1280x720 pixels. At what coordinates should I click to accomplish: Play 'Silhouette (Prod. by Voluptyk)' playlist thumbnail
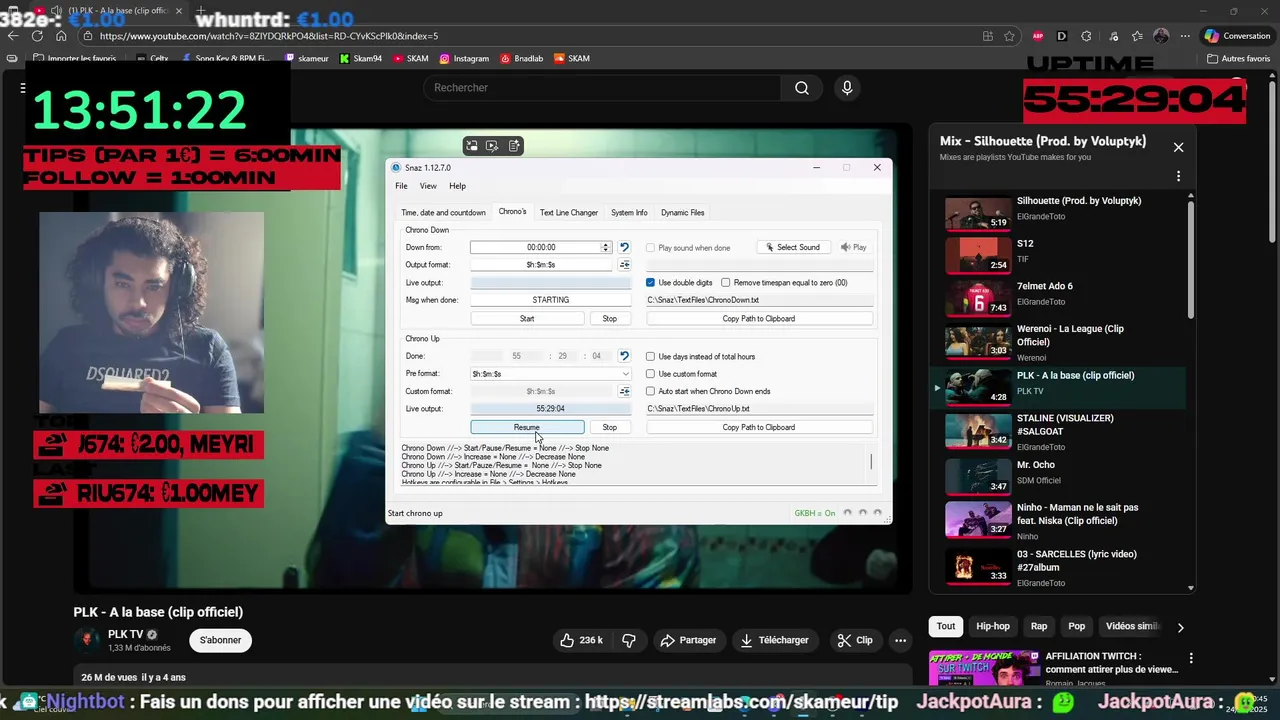click(x=978, y=214)
